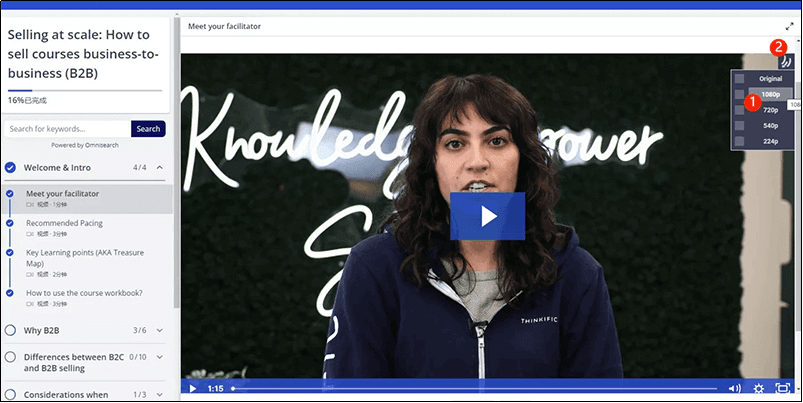Pick the 224p quality menu option

coord(770,142)
